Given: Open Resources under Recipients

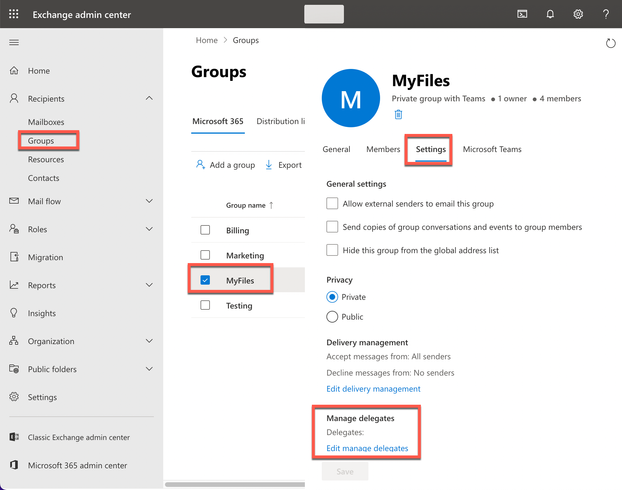Looking at the screenshot, I should coord(46,159).
